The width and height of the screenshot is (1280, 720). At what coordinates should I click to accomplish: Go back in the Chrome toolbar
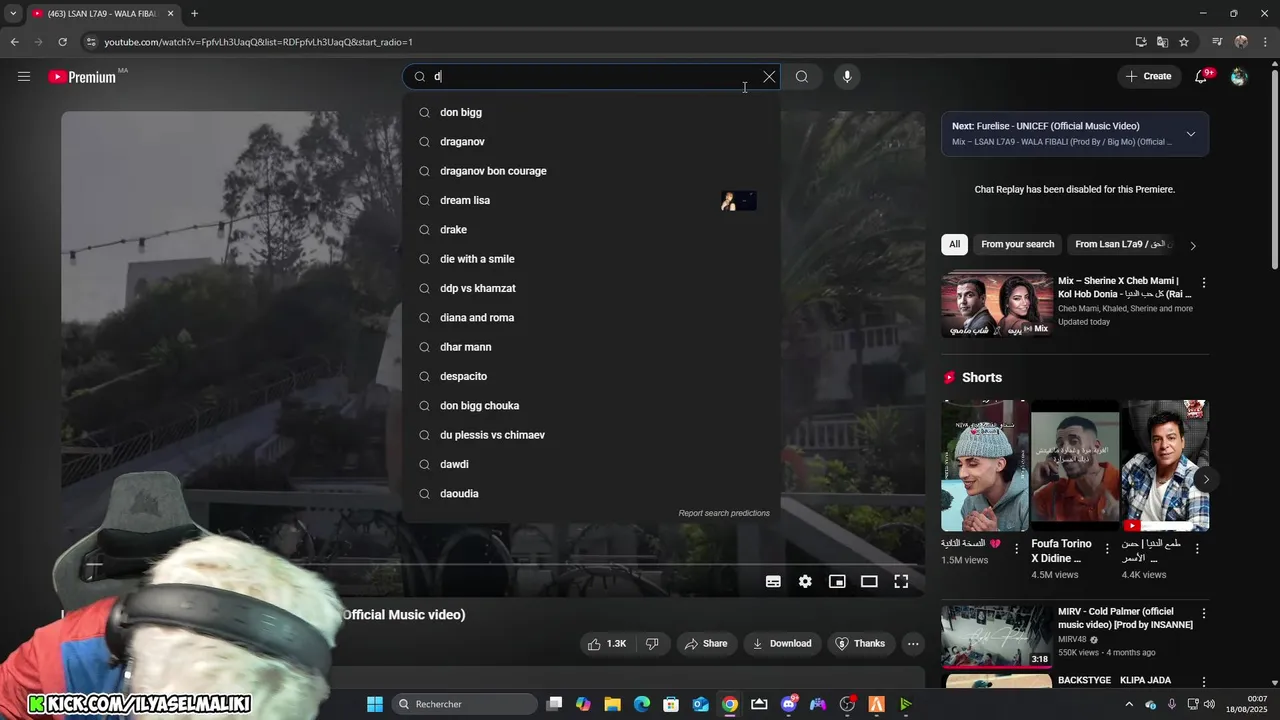(x=14, y=42)
